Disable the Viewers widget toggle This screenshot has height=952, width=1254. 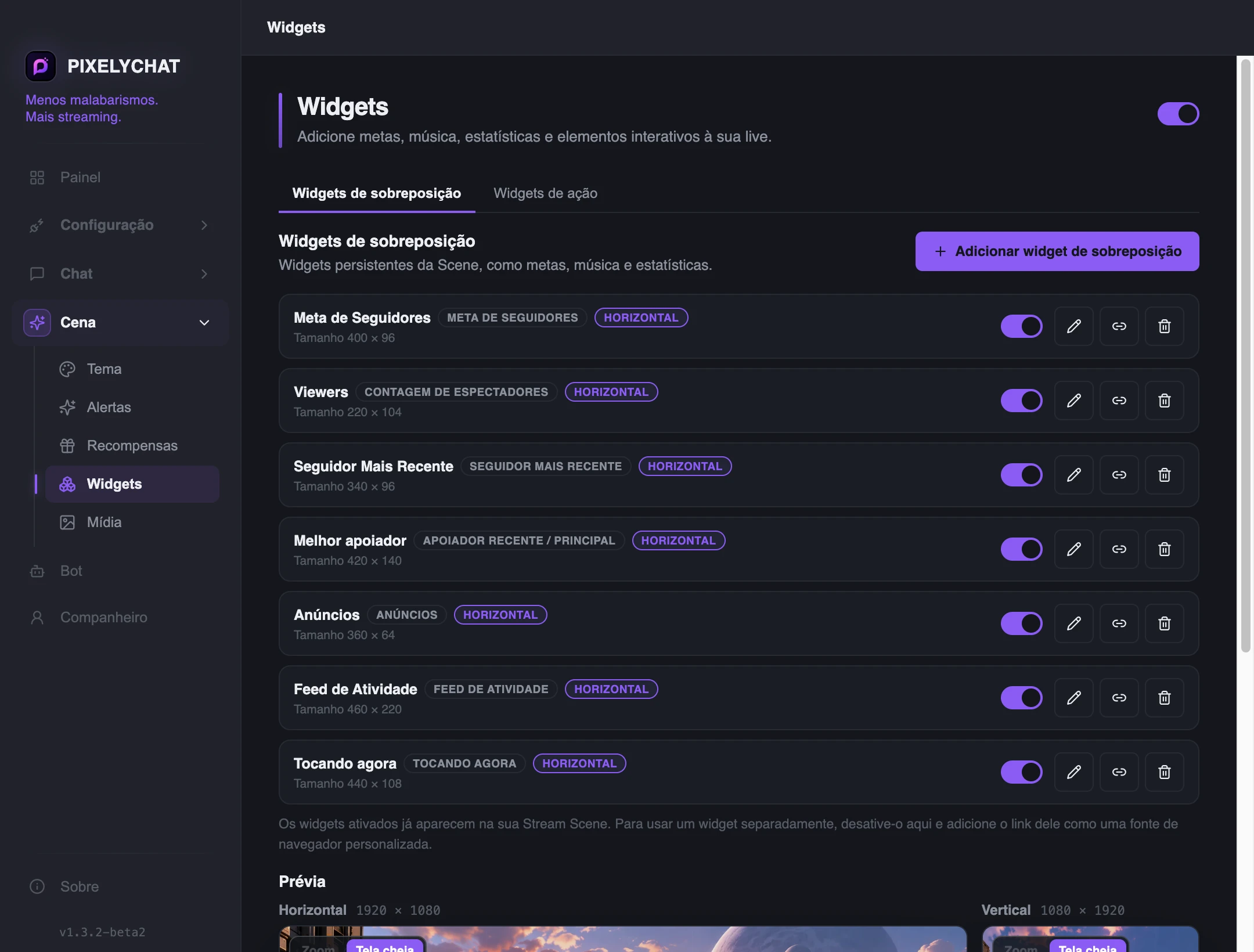[1021, 401]
